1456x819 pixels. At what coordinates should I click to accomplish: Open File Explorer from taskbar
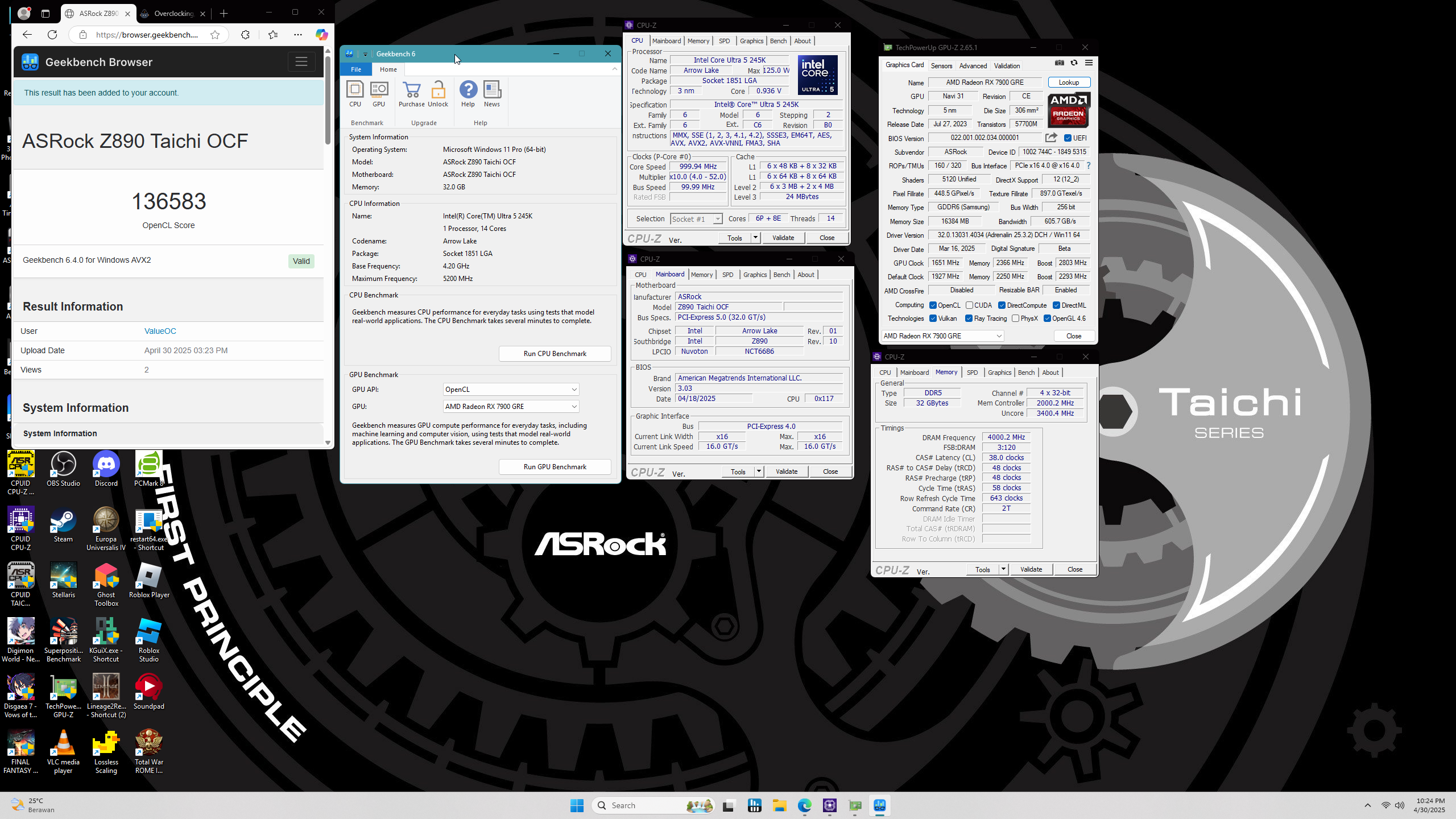click(x=779, y=805)
